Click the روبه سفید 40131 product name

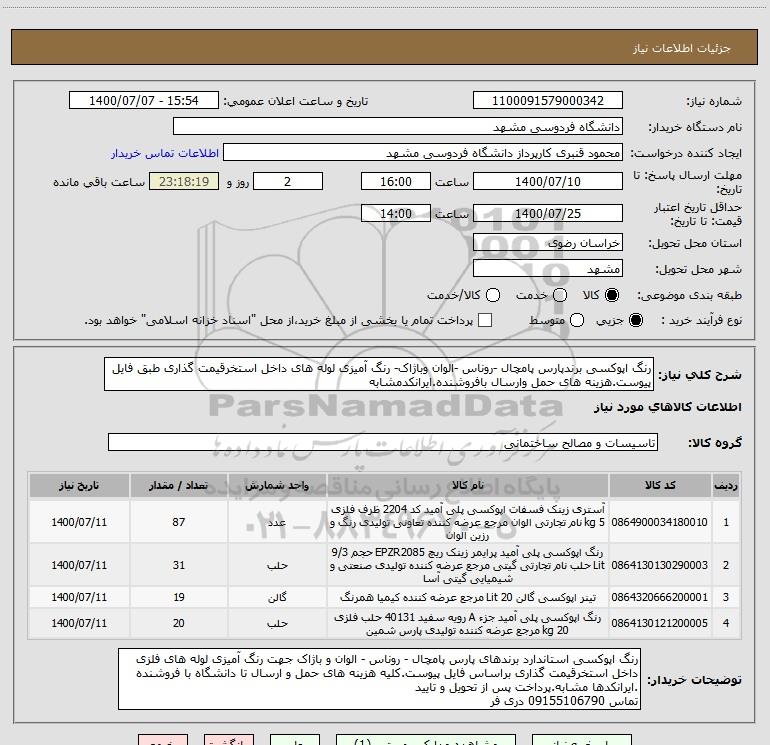(468, 623)
